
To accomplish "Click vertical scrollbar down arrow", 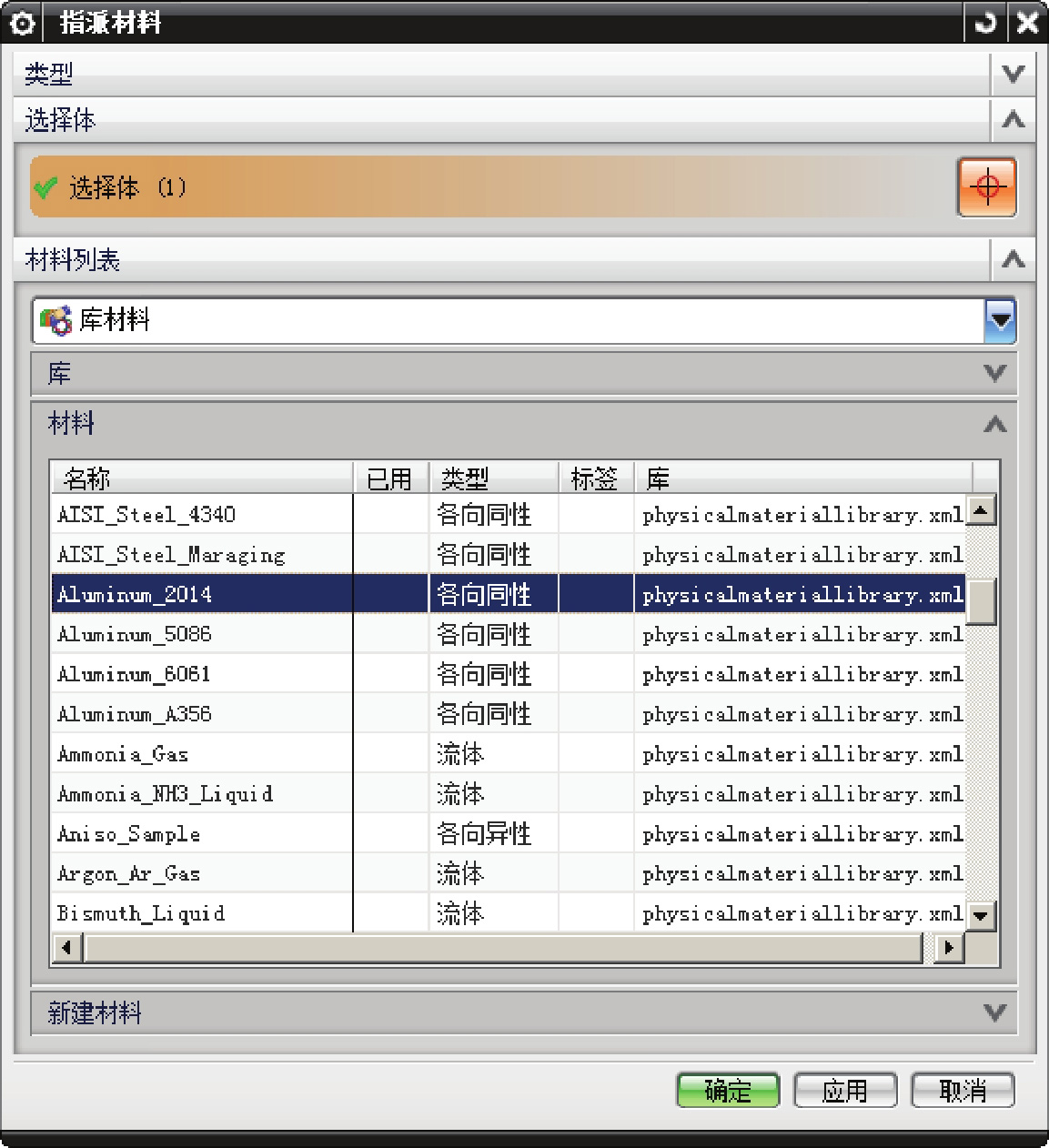I will pos(981,916).
